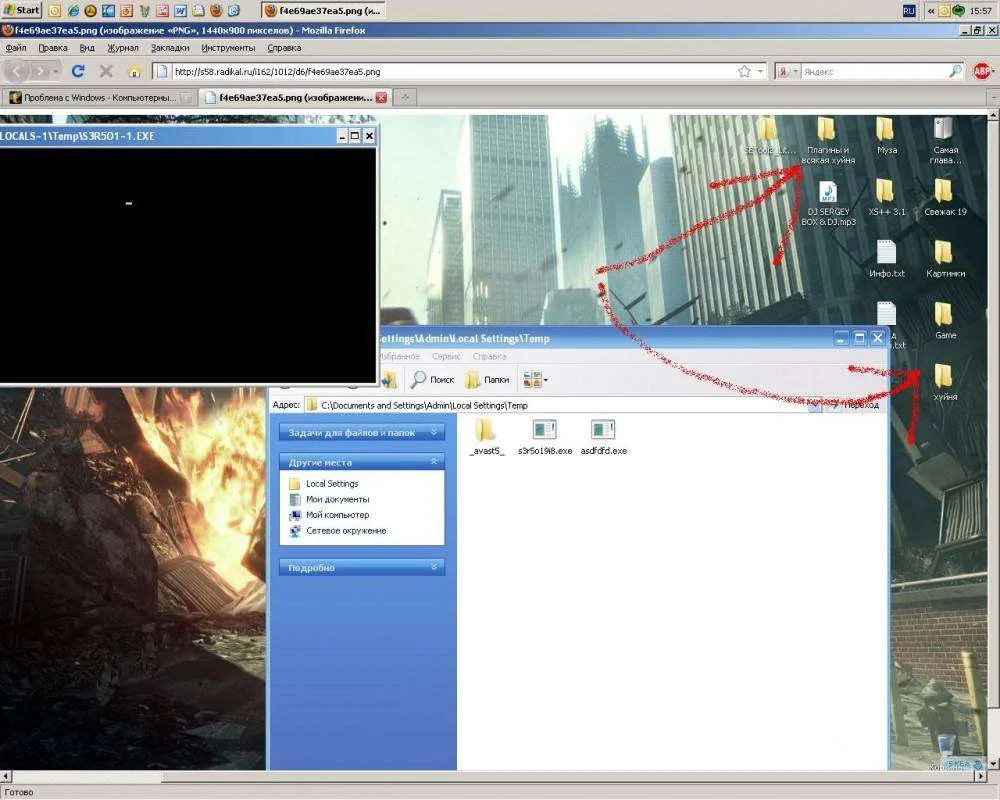1000x800 pixels.
Task: Open a new tab with plus button
Action: click(404, 98)
